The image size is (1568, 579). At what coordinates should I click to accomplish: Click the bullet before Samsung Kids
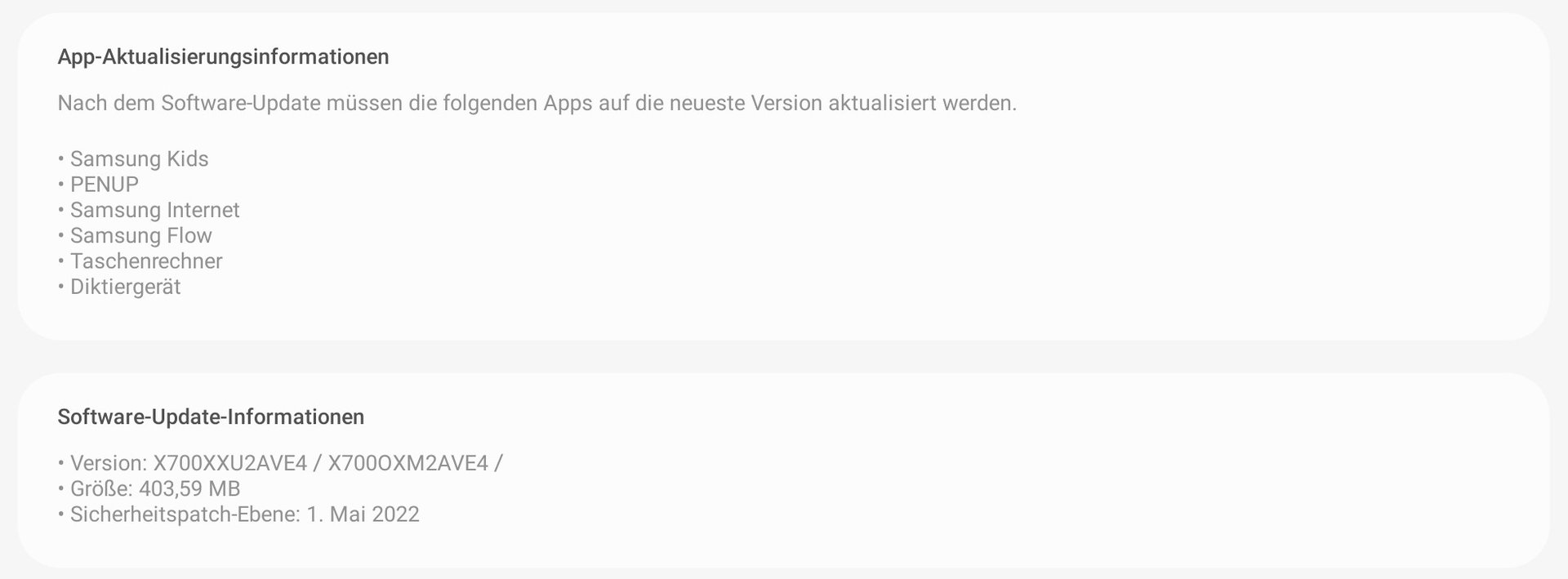point(61,159)
